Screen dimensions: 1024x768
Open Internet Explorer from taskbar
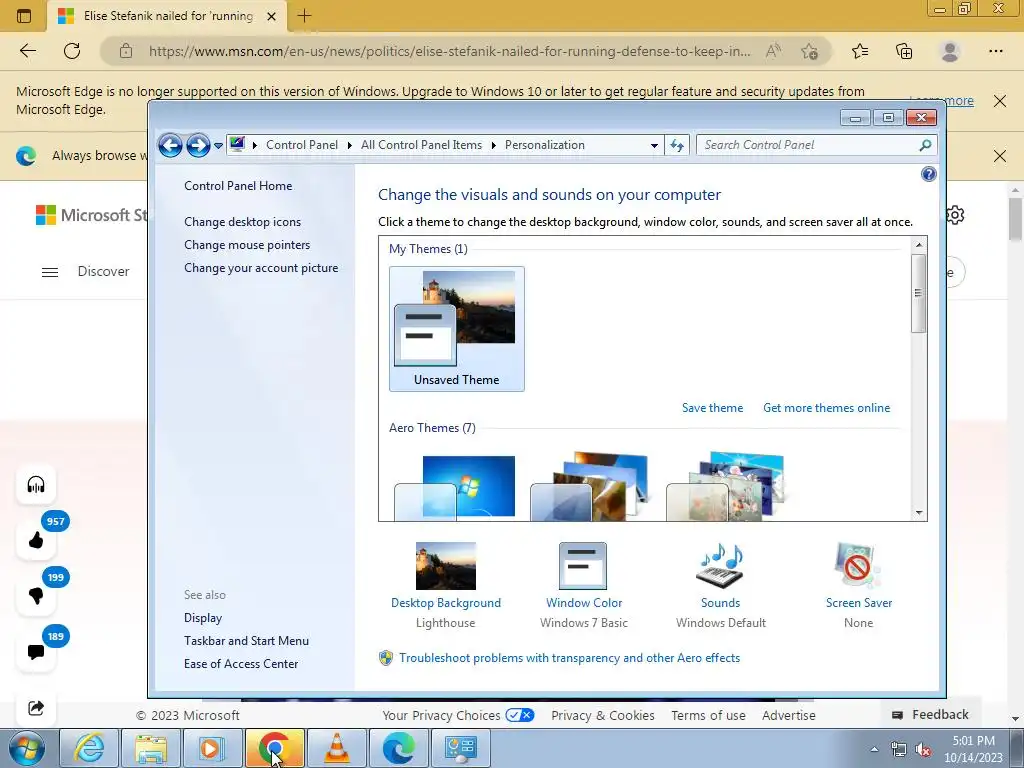pos(89,748)
